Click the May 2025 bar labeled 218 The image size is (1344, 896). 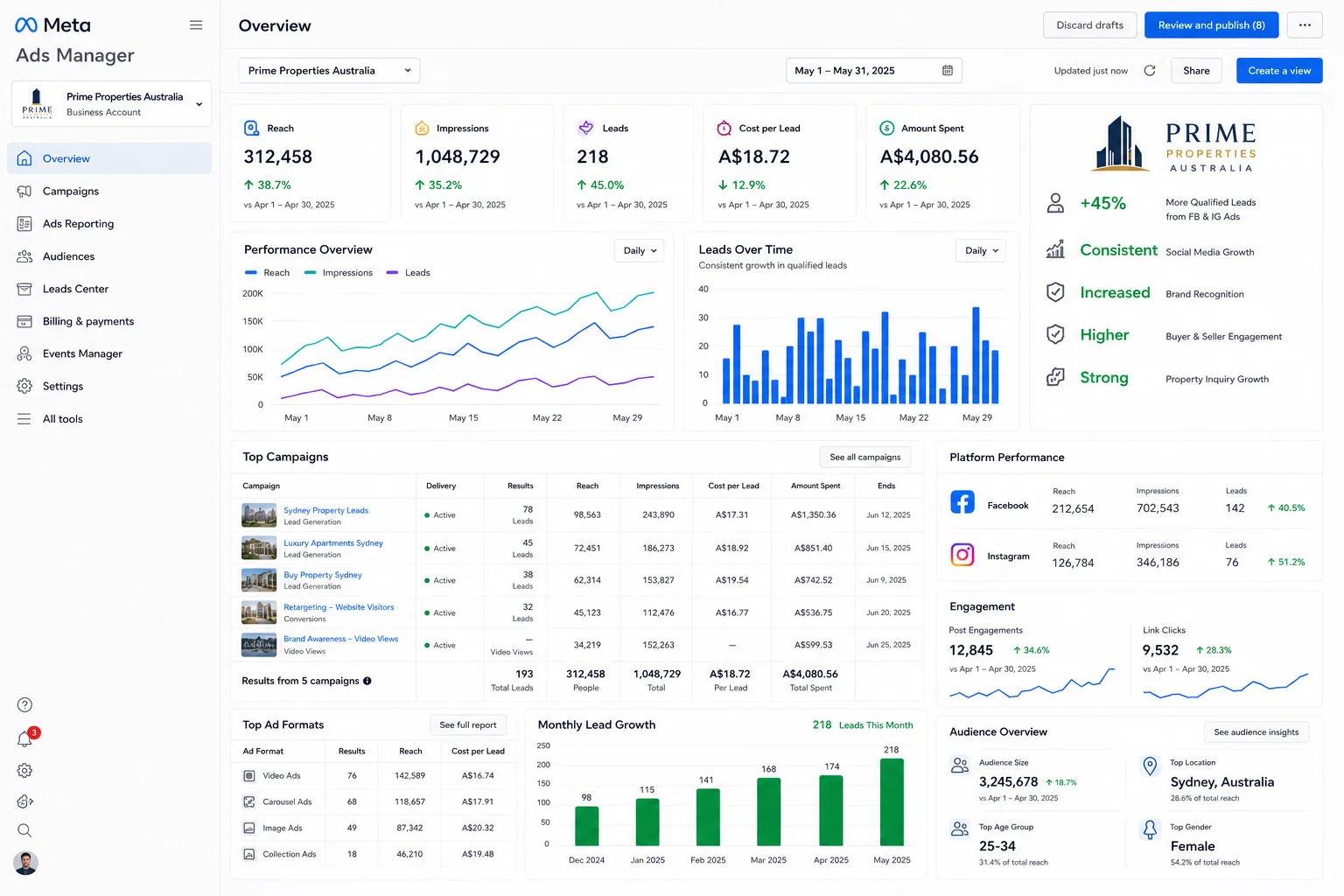click(892, 802)
